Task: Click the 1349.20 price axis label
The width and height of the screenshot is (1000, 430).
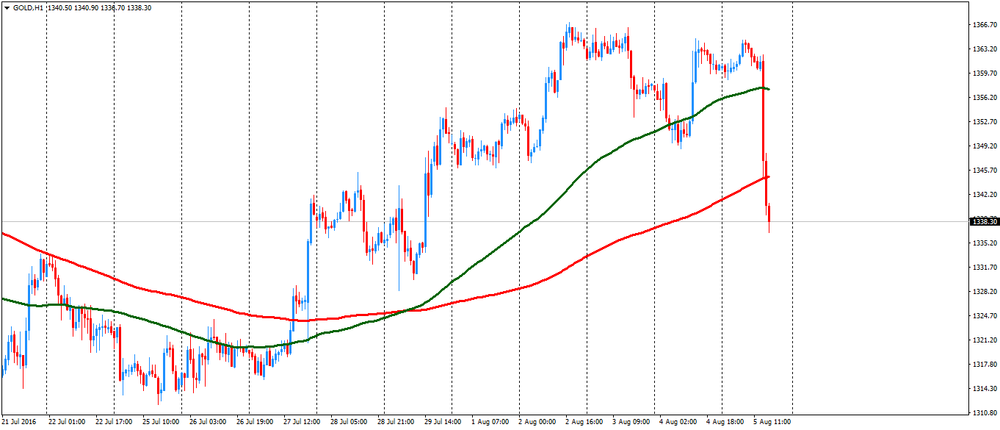Action: point(983,145)
